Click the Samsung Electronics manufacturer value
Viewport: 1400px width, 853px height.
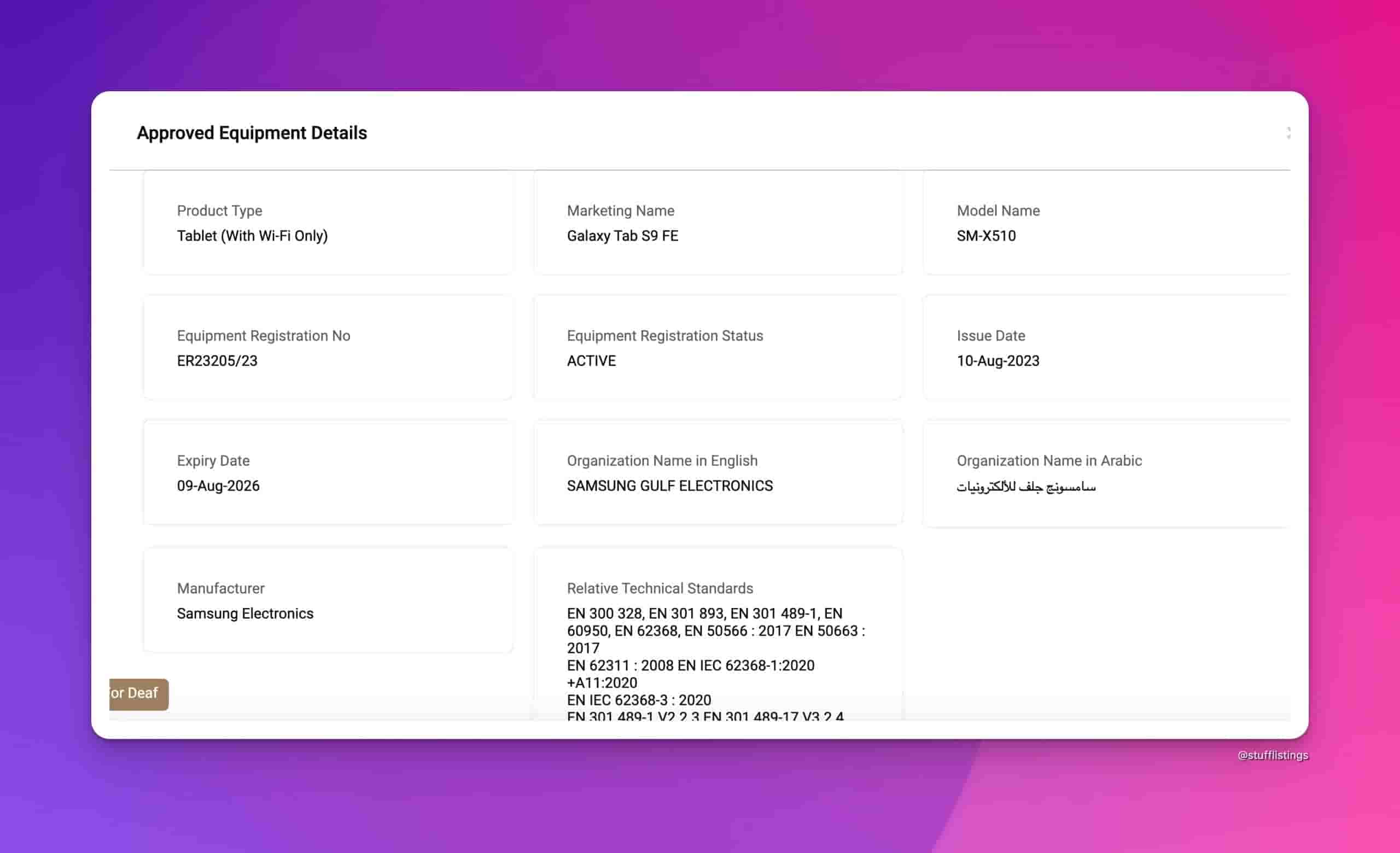pos(245,614)
